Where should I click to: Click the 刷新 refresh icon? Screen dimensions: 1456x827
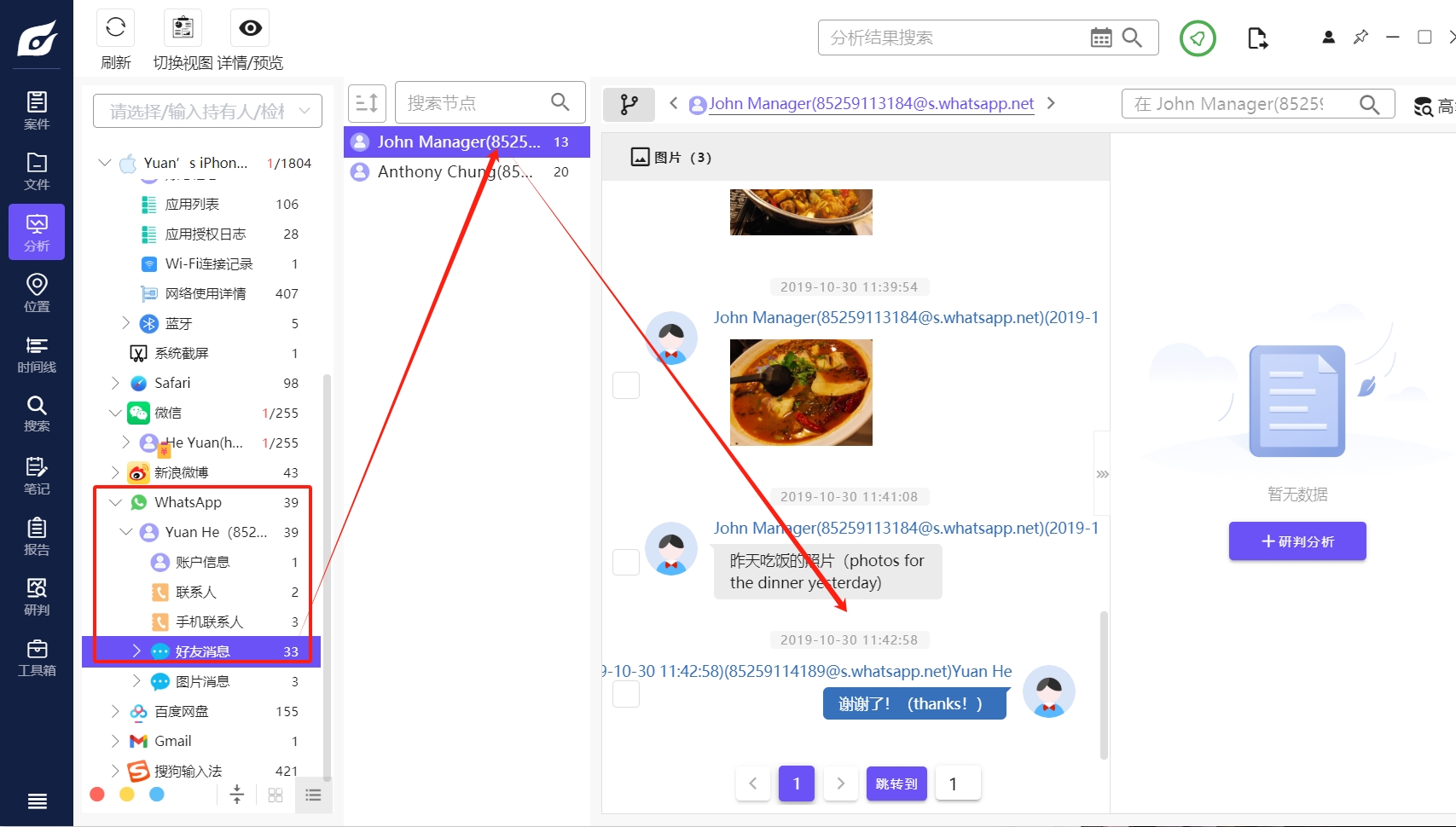116,28
